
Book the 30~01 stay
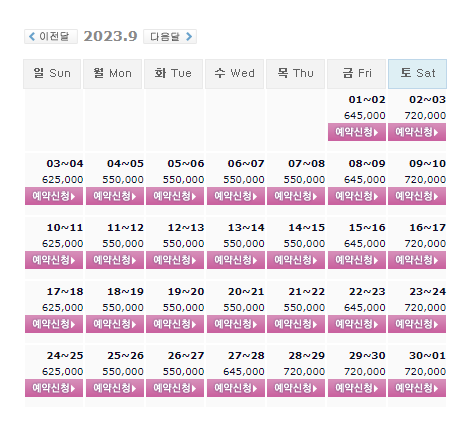pyautogui.click(x=417, y=388)
